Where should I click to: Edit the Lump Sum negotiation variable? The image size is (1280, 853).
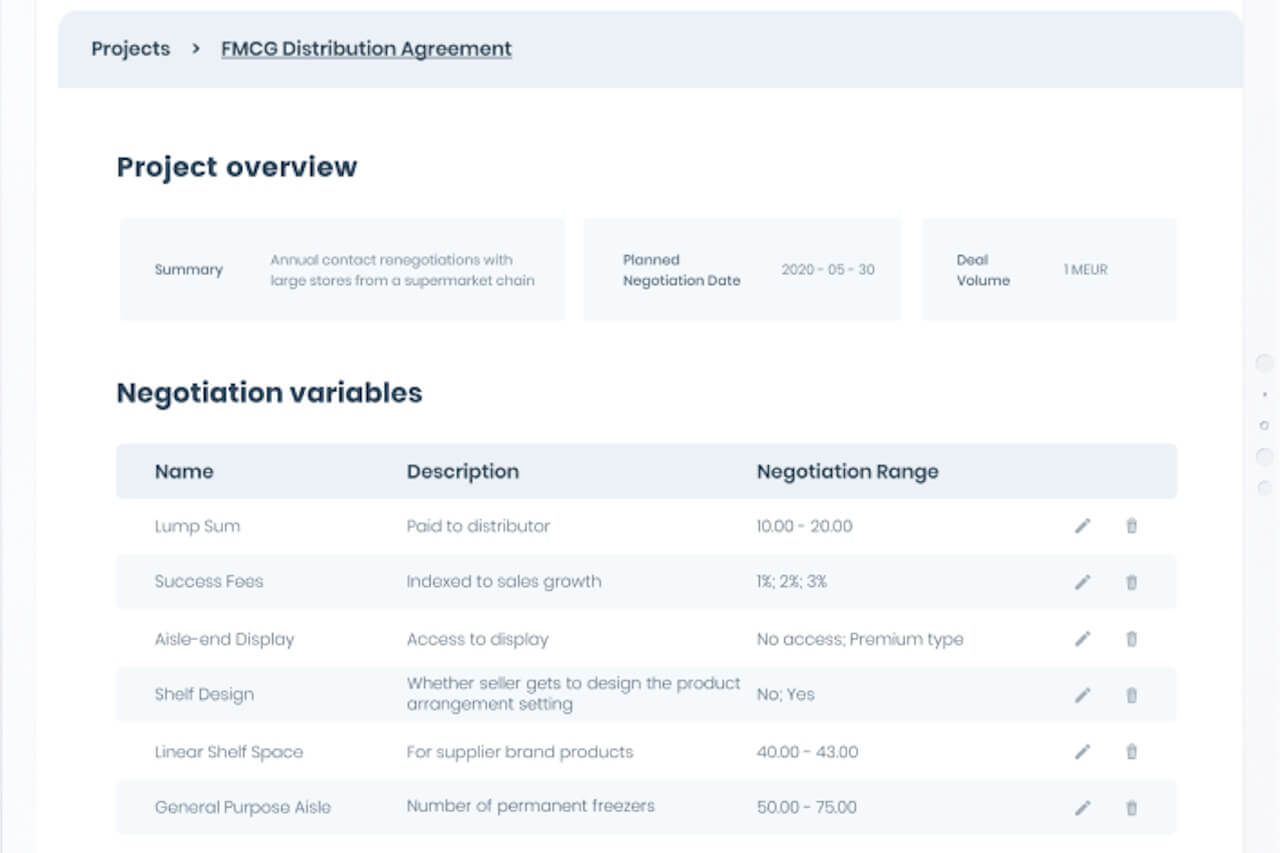tap(1082, 525)
